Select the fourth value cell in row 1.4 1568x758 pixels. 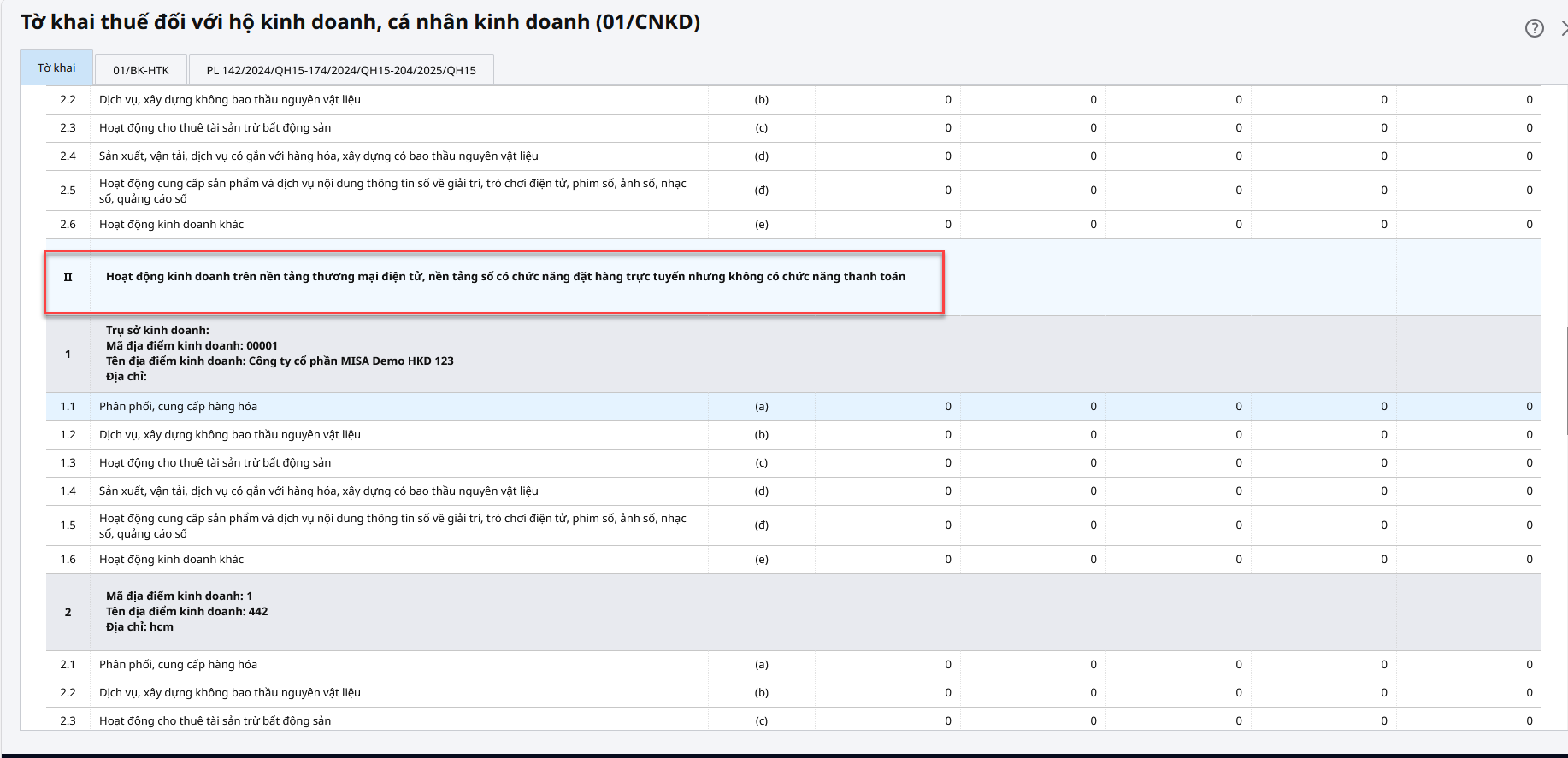[x=1323, y=491]
